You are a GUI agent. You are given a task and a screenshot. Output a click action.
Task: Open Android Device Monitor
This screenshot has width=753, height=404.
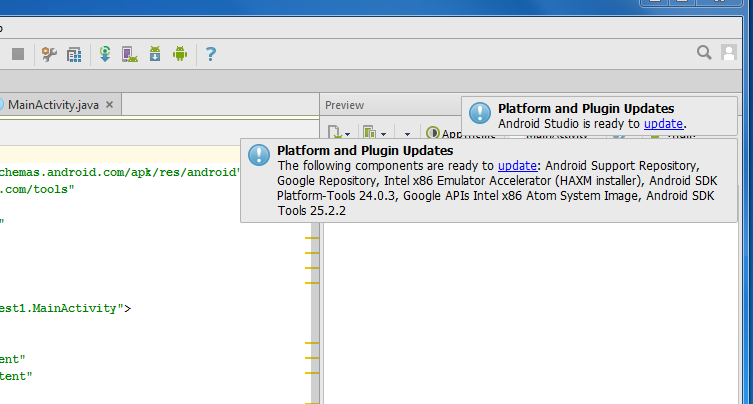click(180, 54)
